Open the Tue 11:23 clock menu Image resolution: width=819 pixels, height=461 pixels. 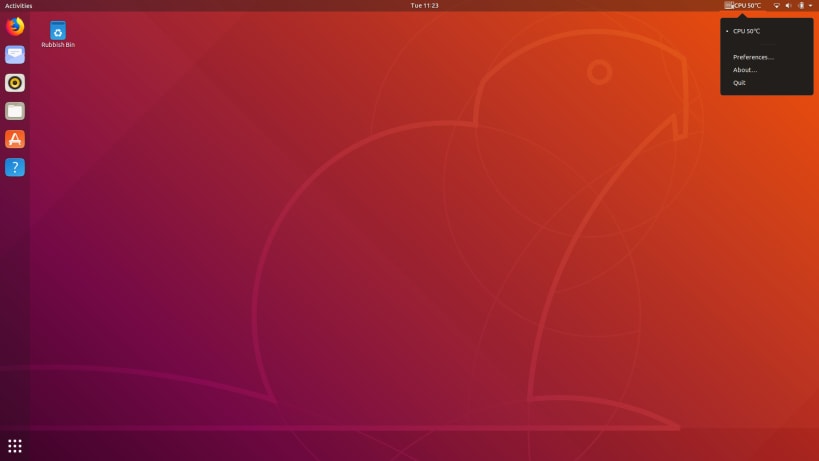pyautogui.click(x=424, y=6)
